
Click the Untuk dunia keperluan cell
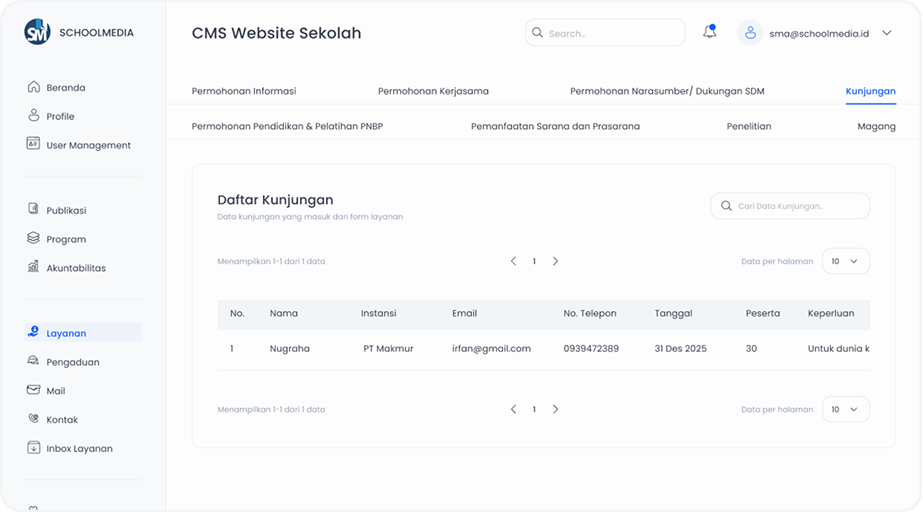pyautogui.click(x=838, y=348)
